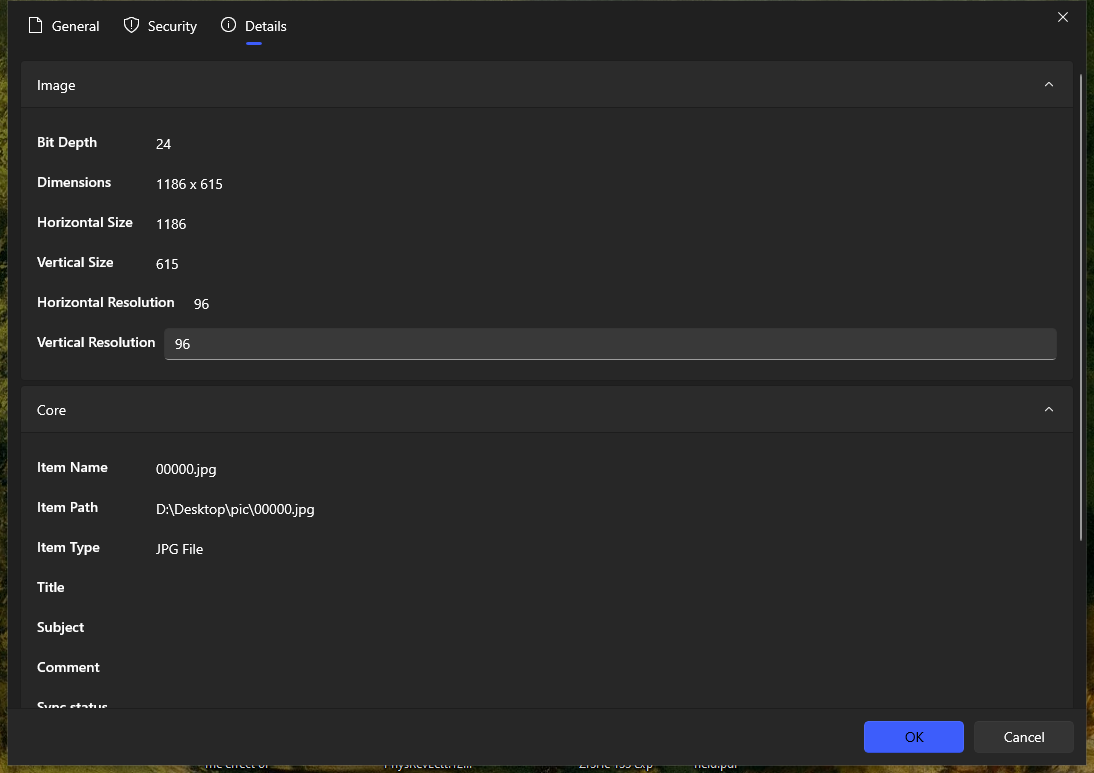Select the Horizontal Size value 1186
The height and width of the screenshot is (773, 1094).
171,224
